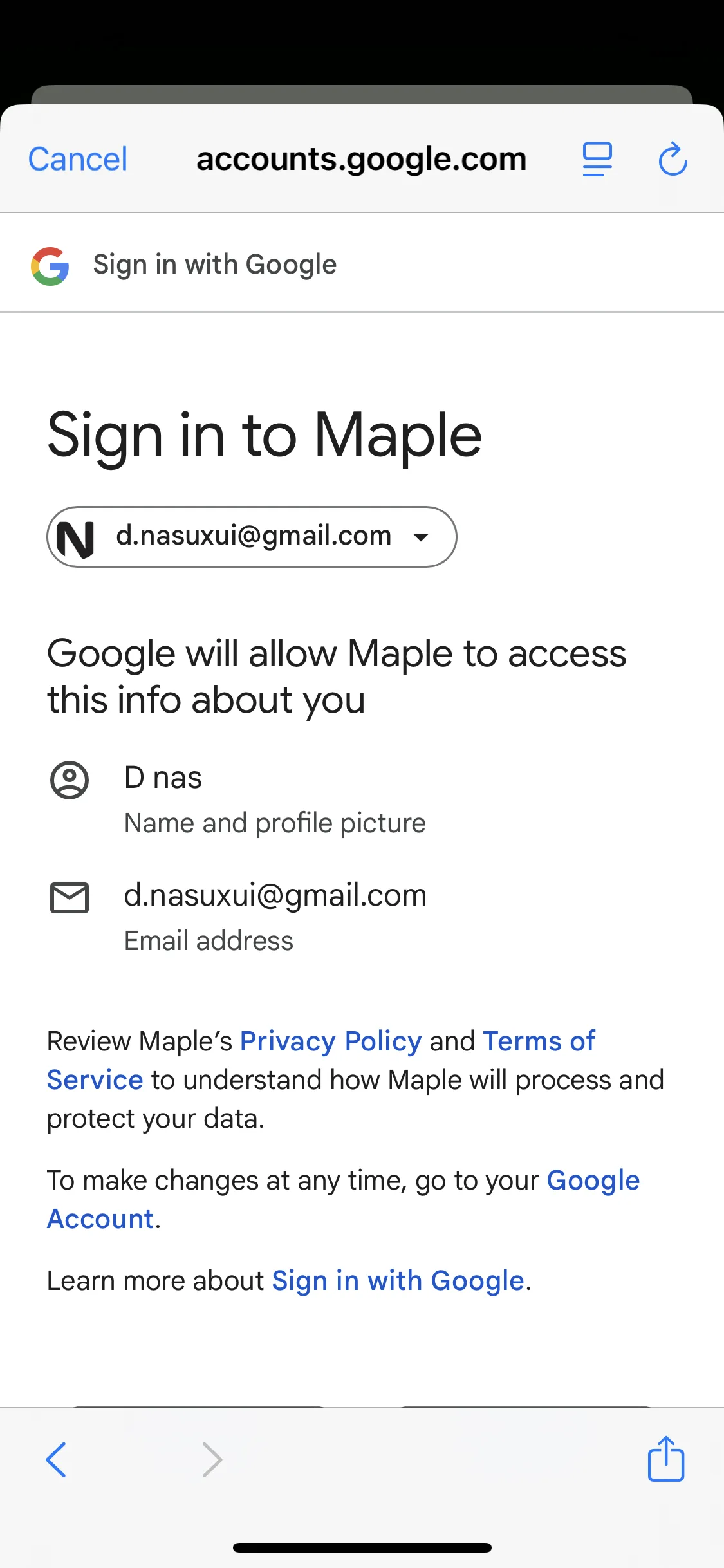
Task: Click the 'D nas' profile name
Action: (x=163, y=778)
